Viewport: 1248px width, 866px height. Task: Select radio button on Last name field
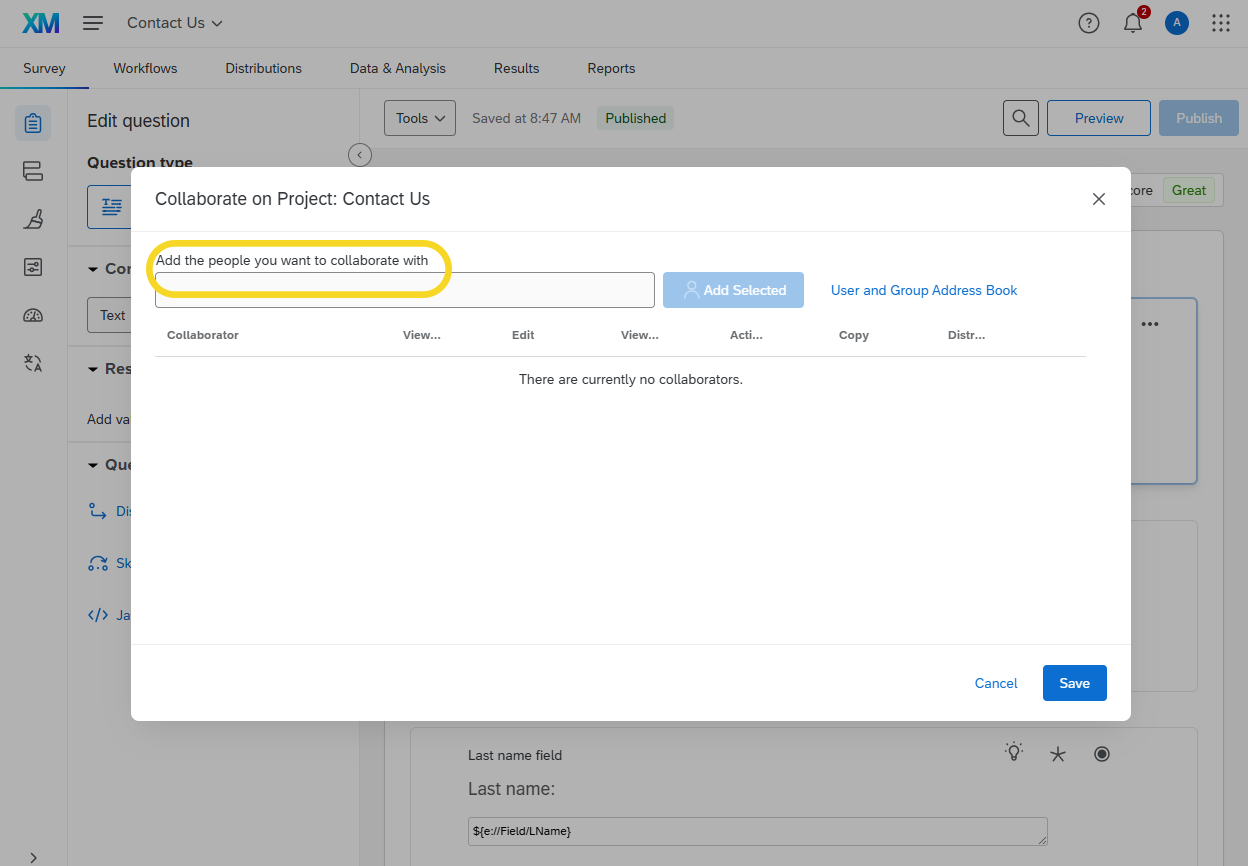point(1102,754)
